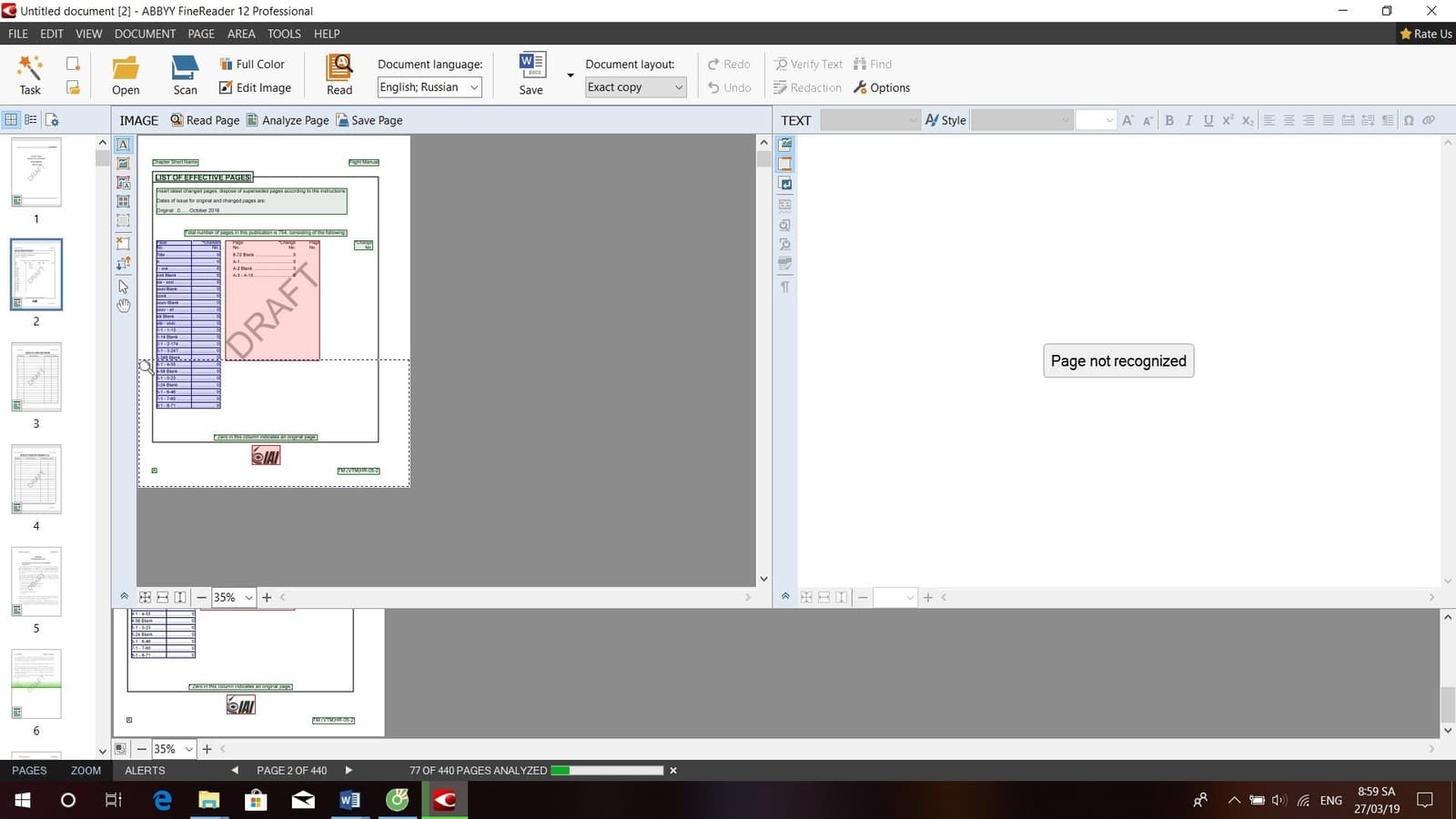Screen dimensions: 1456x819
Task: Save to Word using the Save icon
Action: [531, 75]
